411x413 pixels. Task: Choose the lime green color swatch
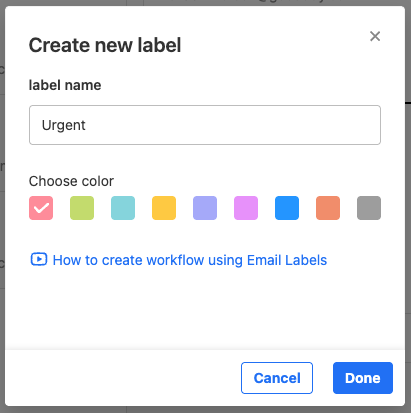click(x=82, y=208)
